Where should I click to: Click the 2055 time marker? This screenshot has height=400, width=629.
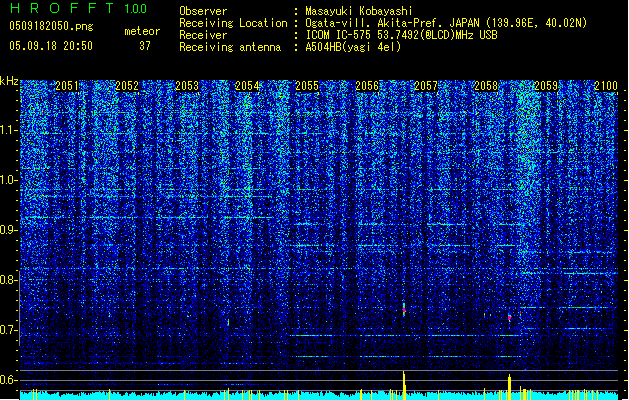tap(307, 86)
